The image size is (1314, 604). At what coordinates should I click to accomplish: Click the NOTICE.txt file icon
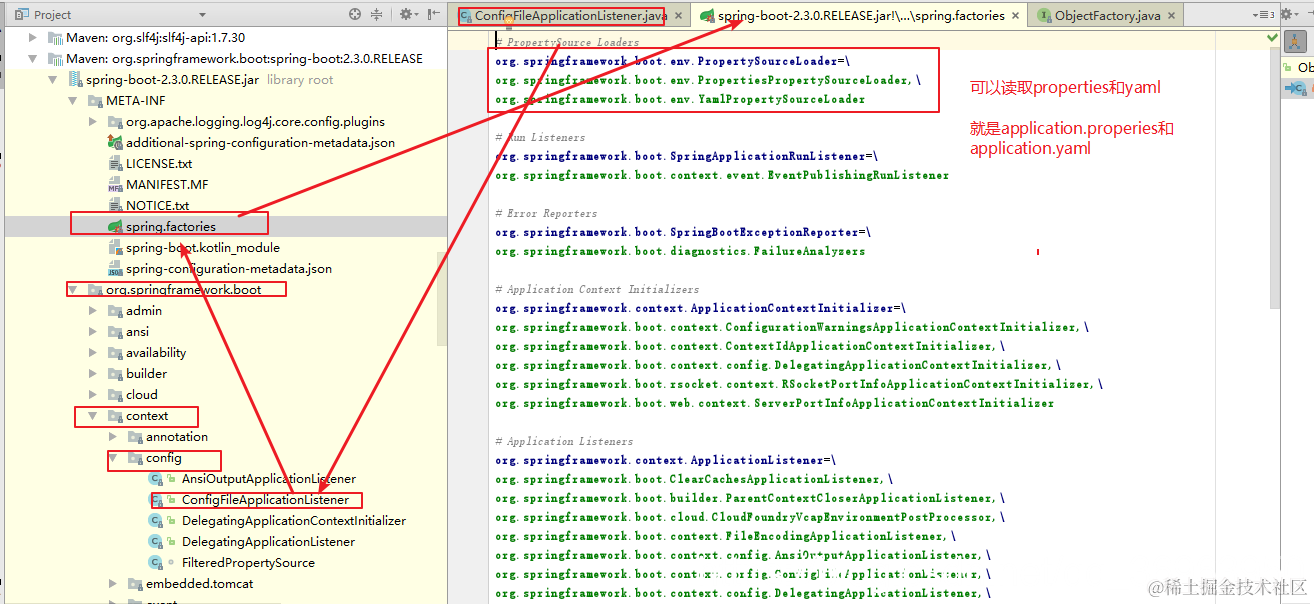(x=115, y=205)
